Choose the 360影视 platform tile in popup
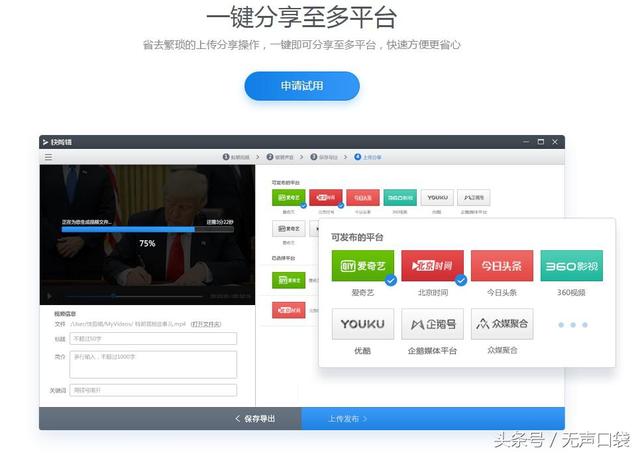640x454 pixels. coord(571,265)
